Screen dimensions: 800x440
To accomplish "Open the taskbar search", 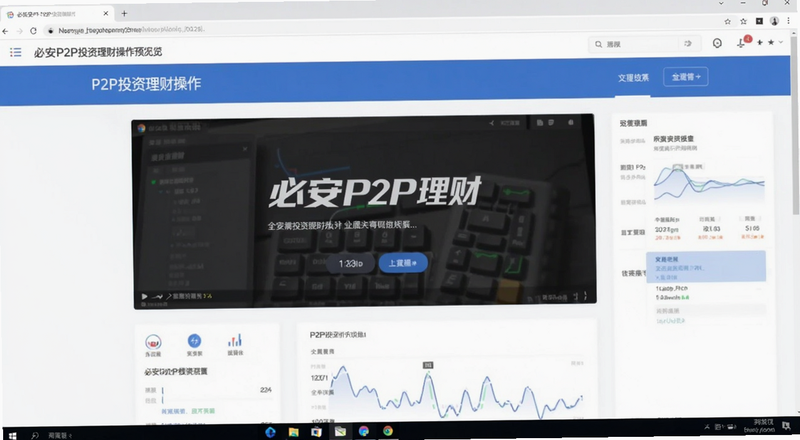I will point(35,435).
